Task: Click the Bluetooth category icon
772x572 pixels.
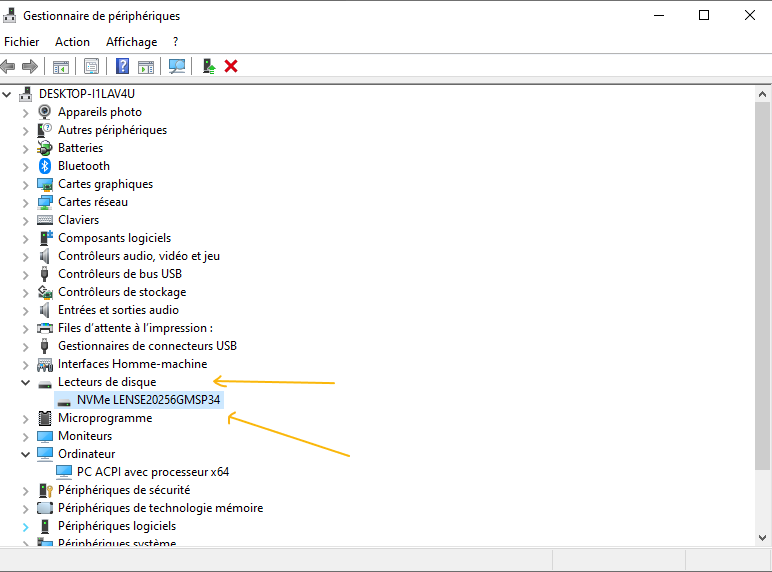Action: pyautogui.click(x=45, y=166)
